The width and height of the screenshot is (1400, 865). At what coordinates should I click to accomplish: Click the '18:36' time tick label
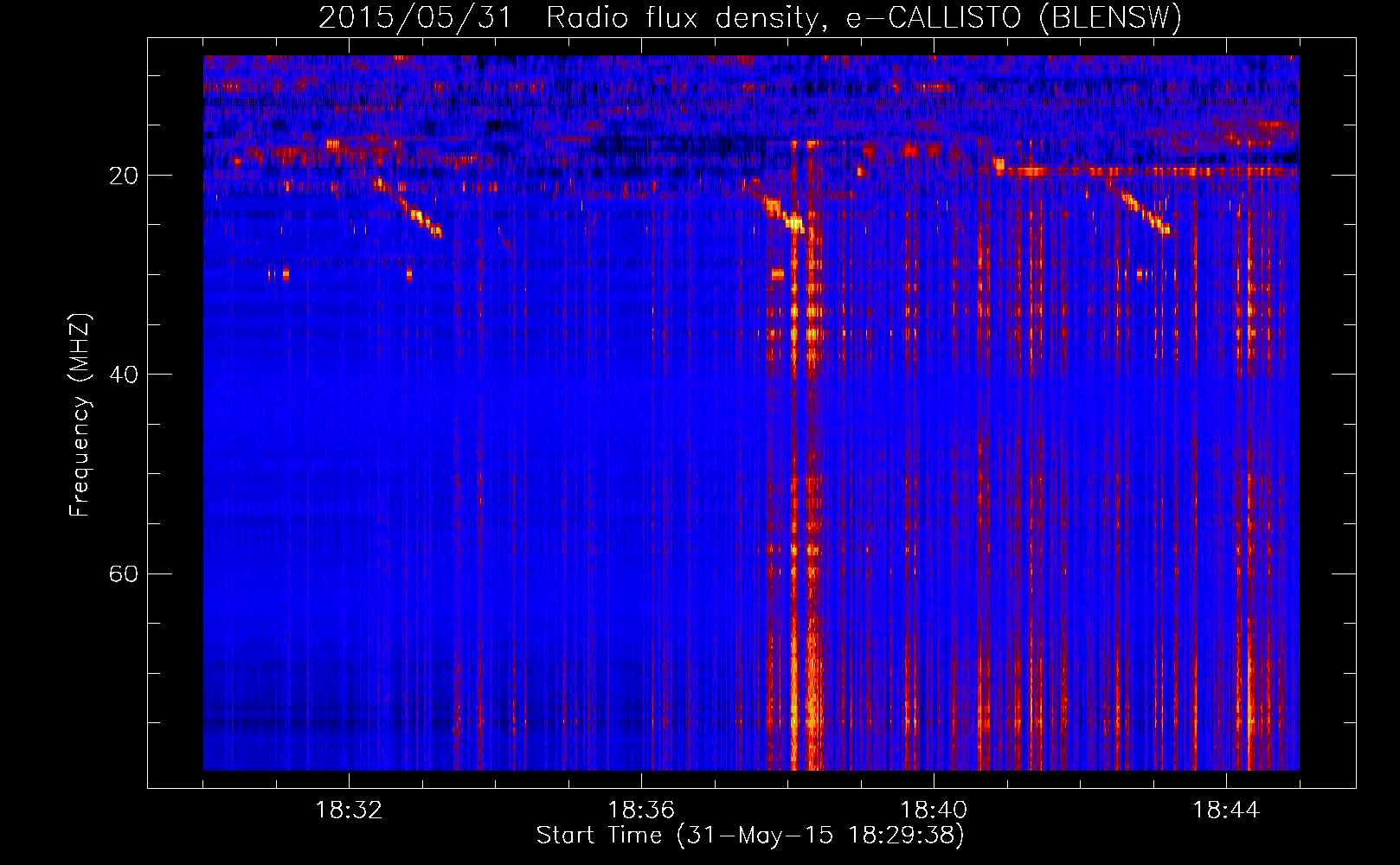(x=641, y=811)
